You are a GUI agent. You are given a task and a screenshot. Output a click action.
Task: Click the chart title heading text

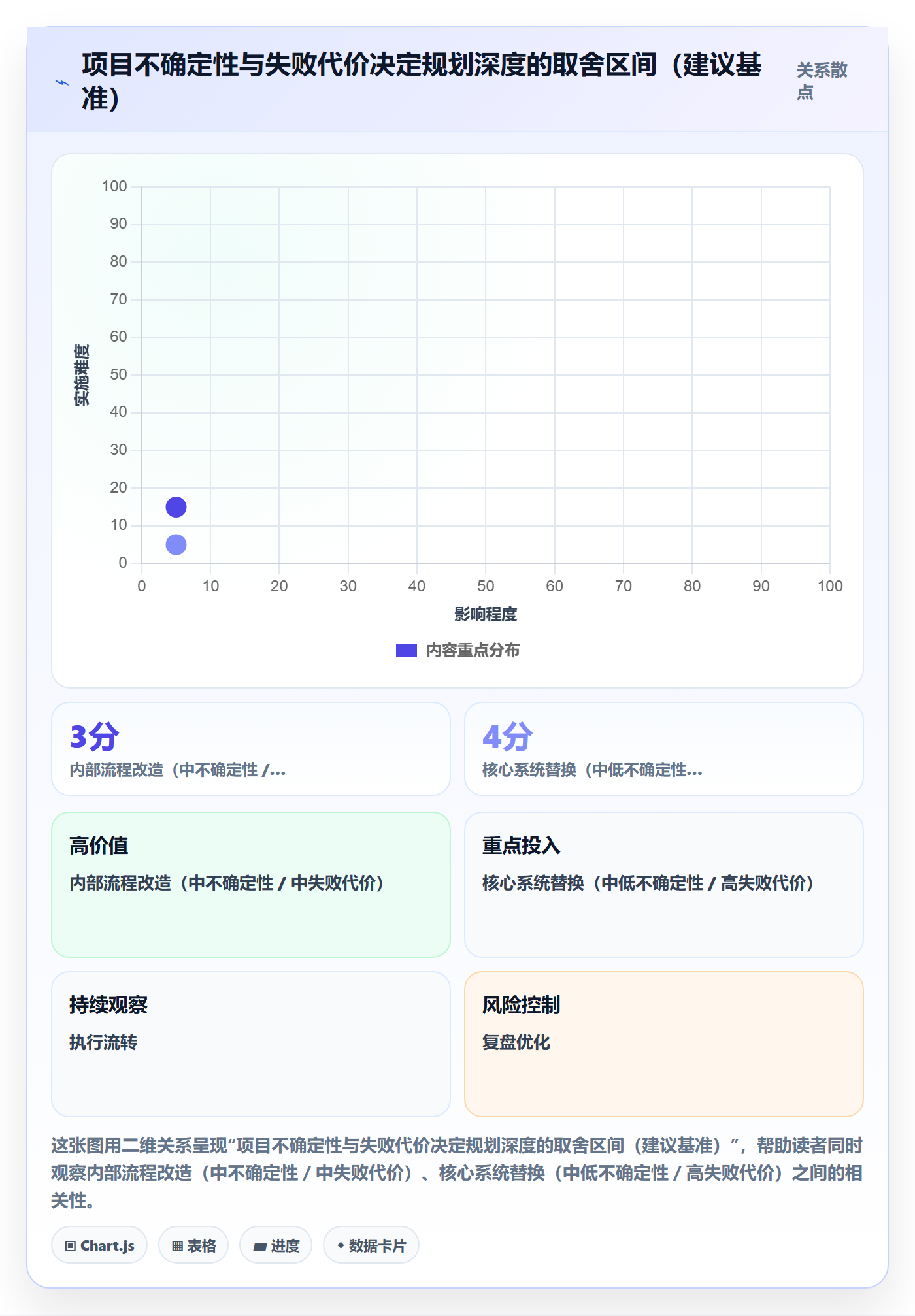click(422, 82)
